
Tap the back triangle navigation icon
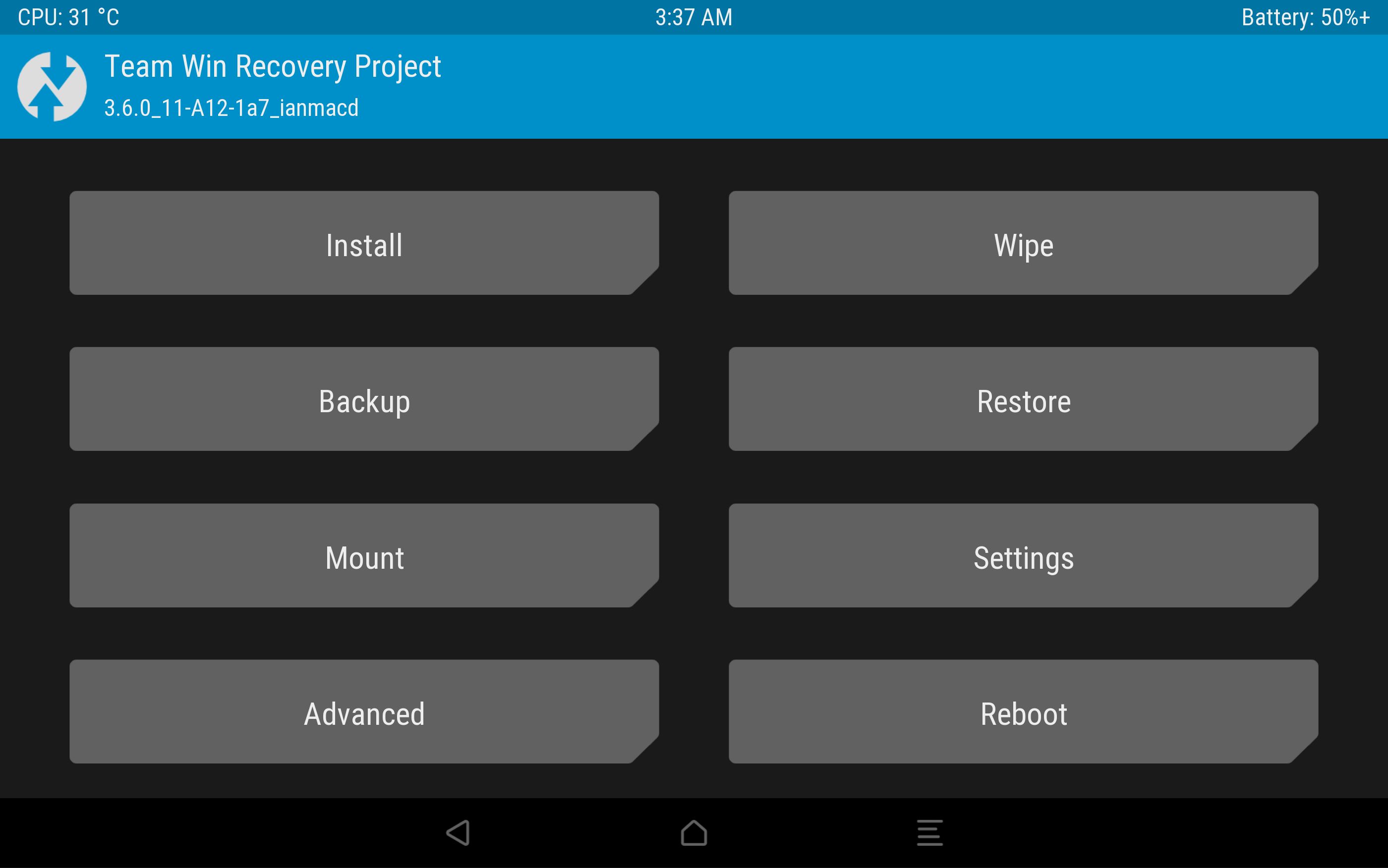pos(458,832)
